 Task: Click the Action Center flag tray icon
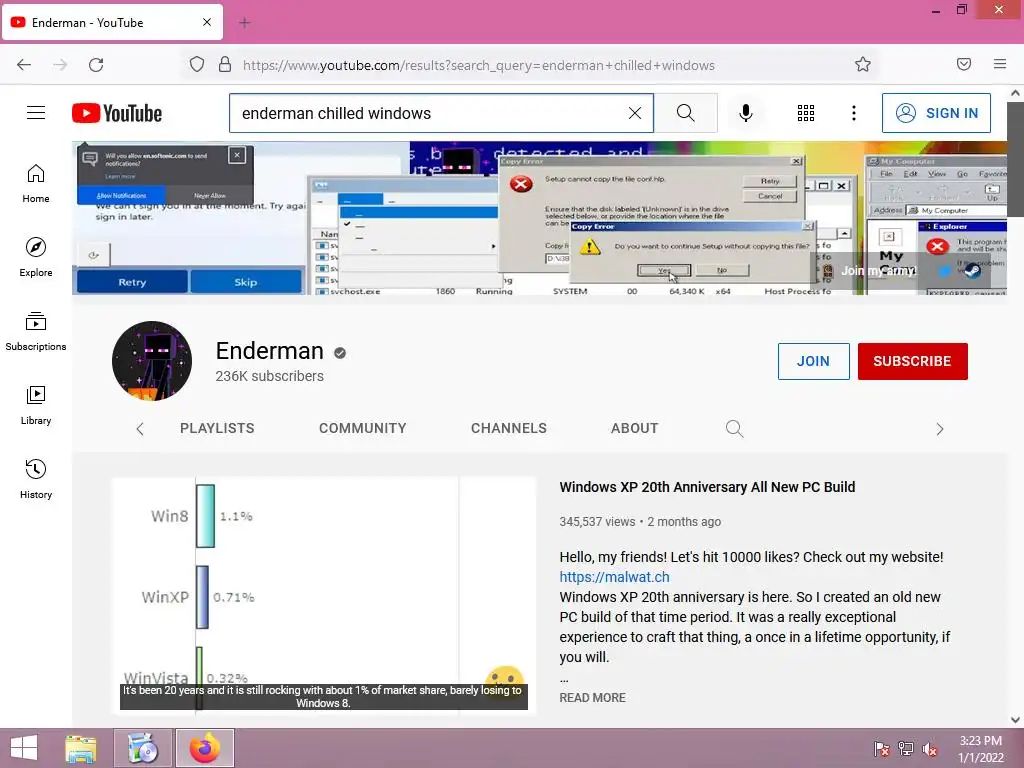pos(882,748)
